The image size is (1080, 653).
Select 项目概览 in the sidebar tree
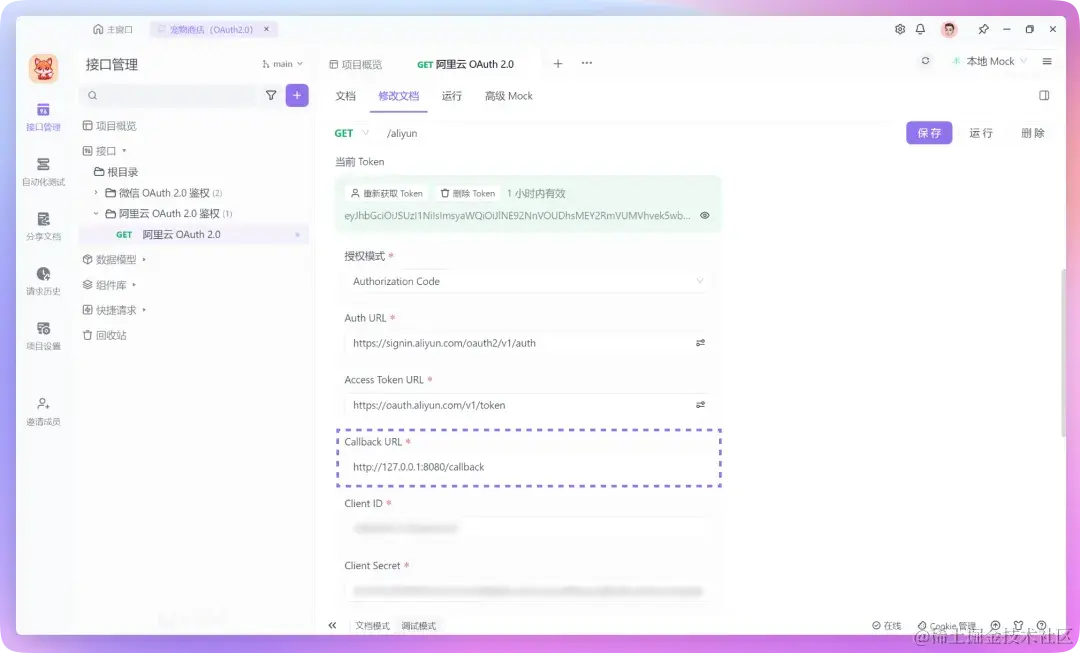(x=110, y=125)
